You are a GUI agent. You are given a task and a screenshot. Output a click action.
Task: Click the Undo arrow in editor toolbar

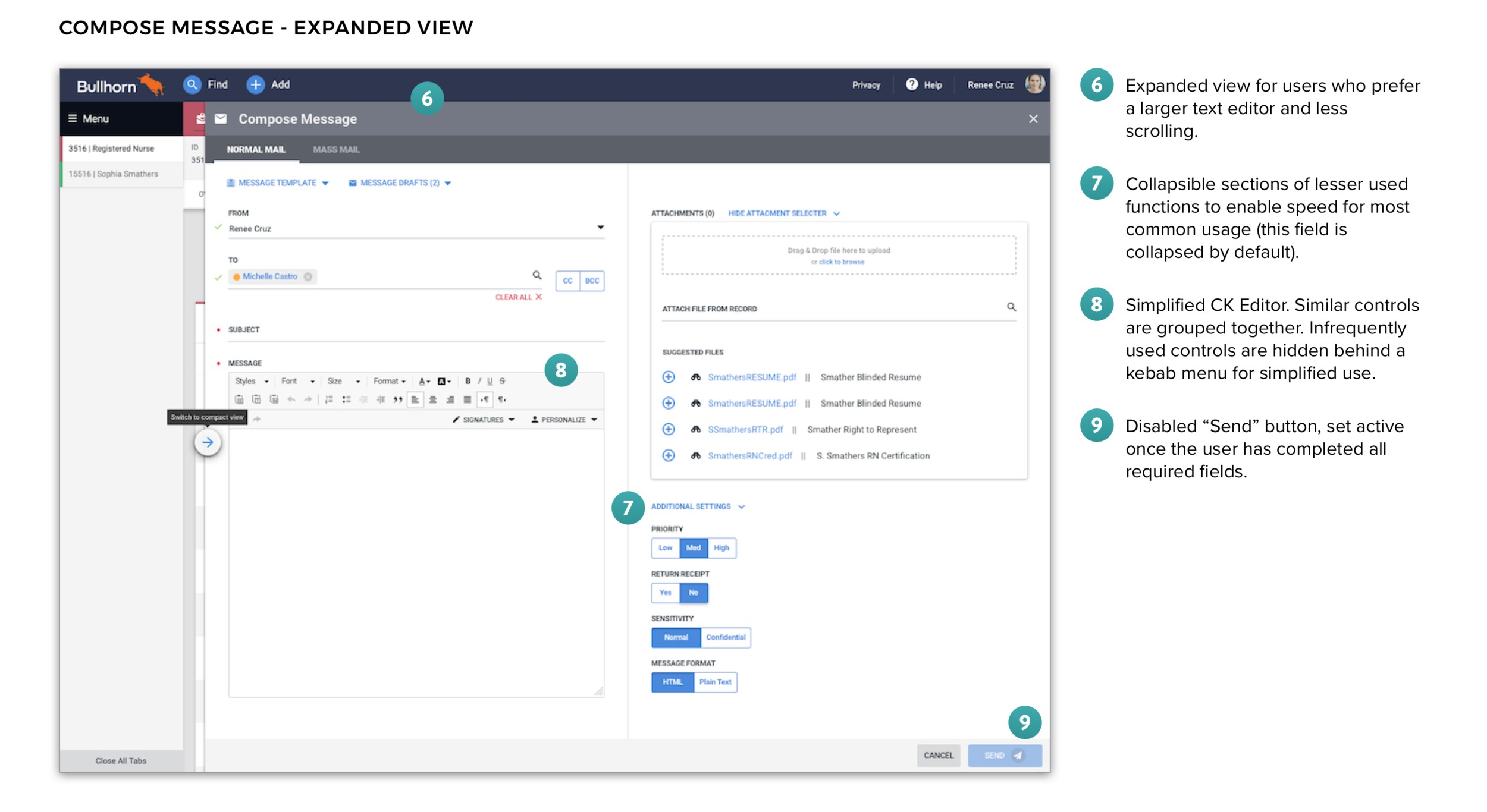point(291,399)
